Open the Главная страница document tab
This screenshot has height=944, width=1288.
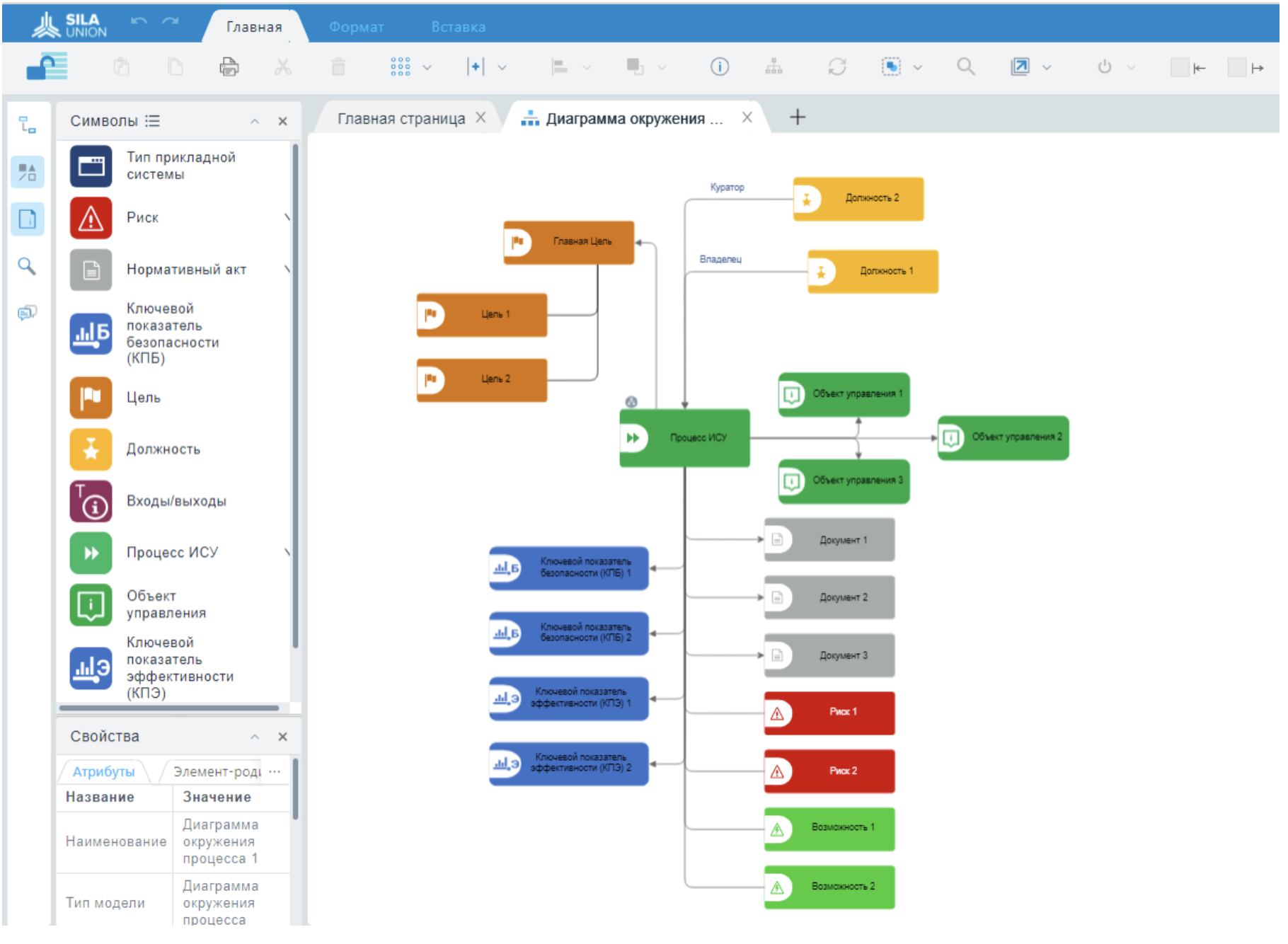click(x=401, y=119)
